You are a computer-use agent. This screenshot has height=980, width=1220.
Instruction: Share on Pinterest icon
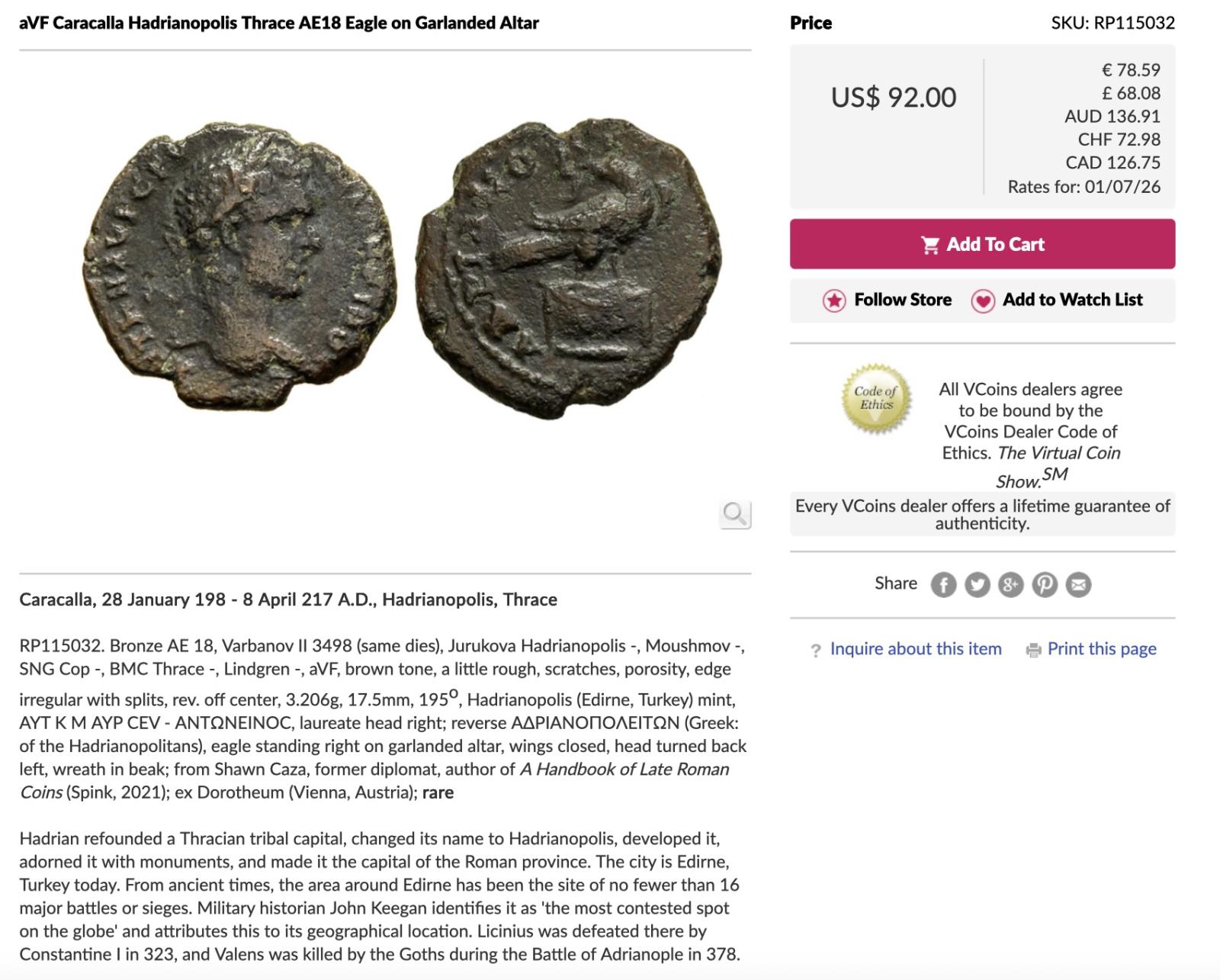point(1045,585)
